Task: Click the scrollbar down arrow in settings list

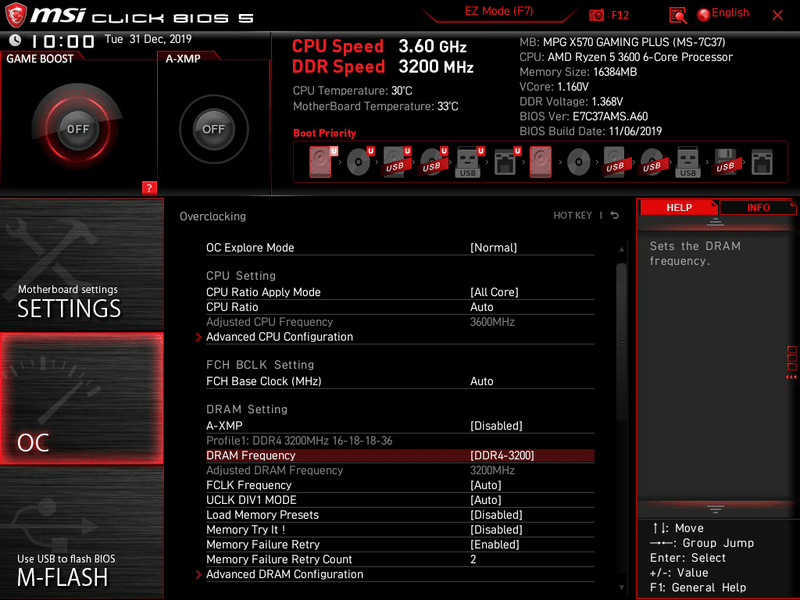Action: [621, 588]
